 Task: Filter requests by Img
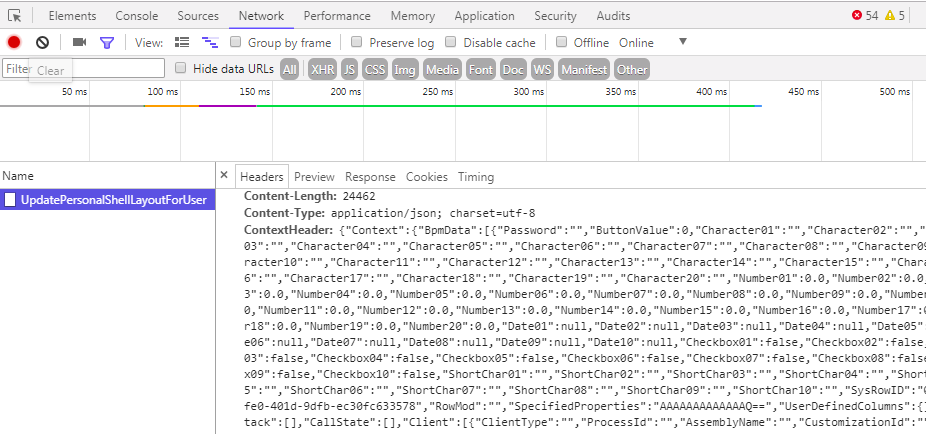coord(405,70)
